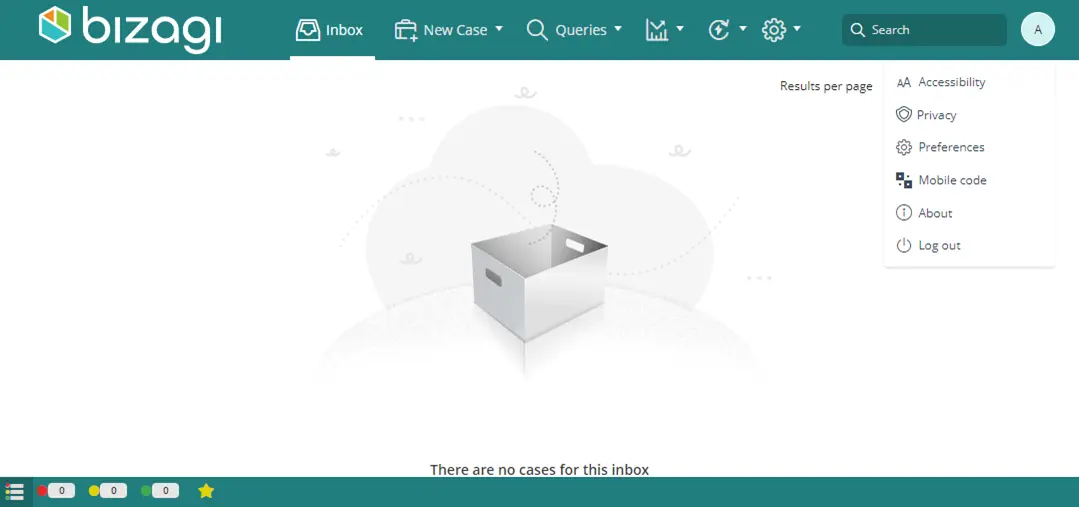Open the Inbox tab
This screenshot has height=507, width=1079.
click(332, 30)
